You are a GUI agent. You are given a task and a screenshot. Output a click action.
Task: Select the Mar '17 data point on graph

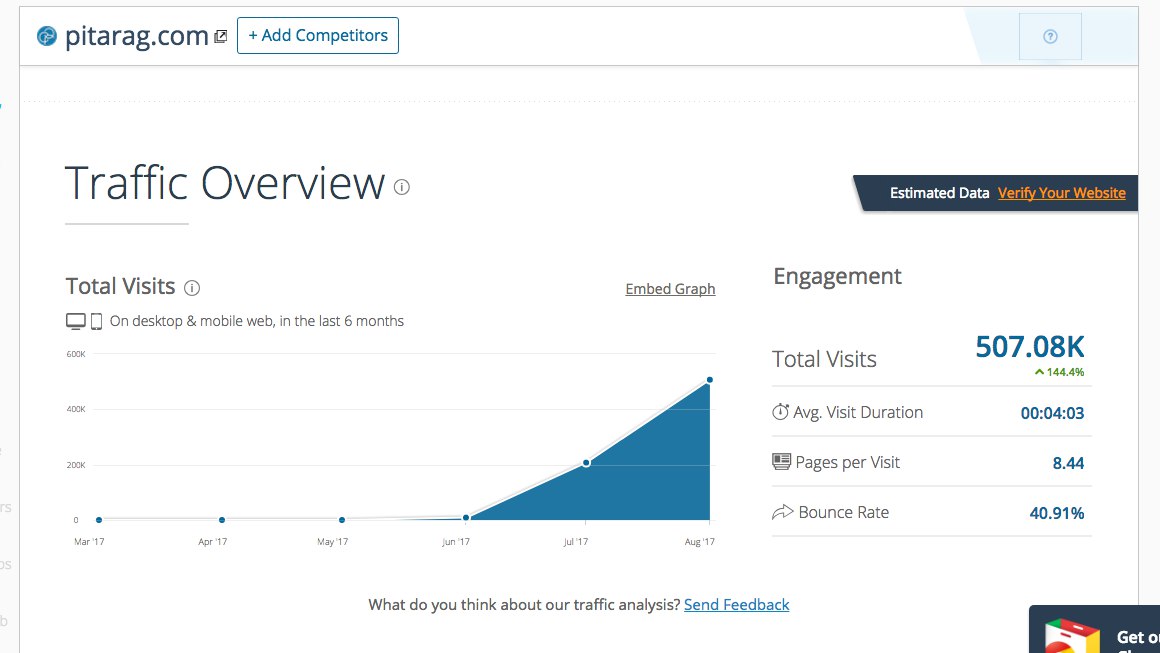coord(99,520)
